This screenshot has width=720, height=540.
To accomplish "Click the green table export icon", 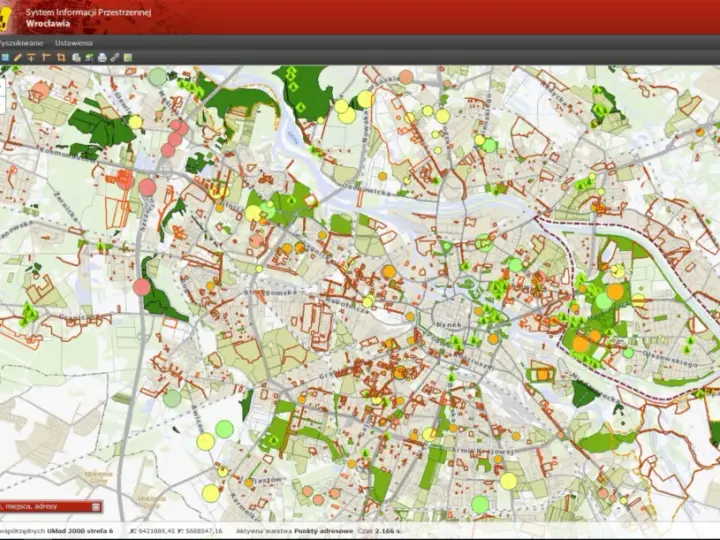I will (128, 57).
